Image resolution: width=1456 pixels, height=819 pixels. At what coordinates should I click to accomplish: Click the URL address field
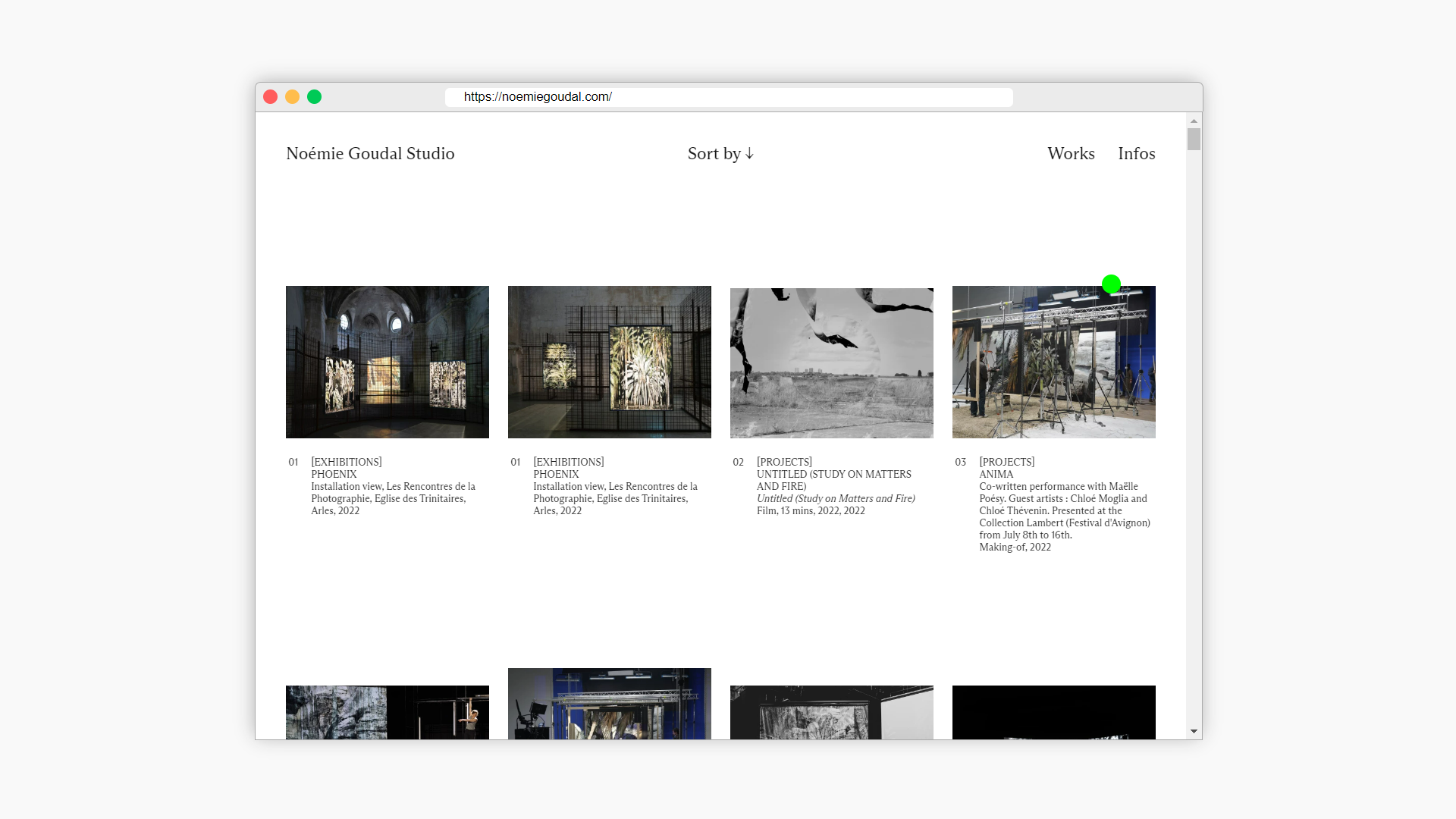(x=728, y=97)
